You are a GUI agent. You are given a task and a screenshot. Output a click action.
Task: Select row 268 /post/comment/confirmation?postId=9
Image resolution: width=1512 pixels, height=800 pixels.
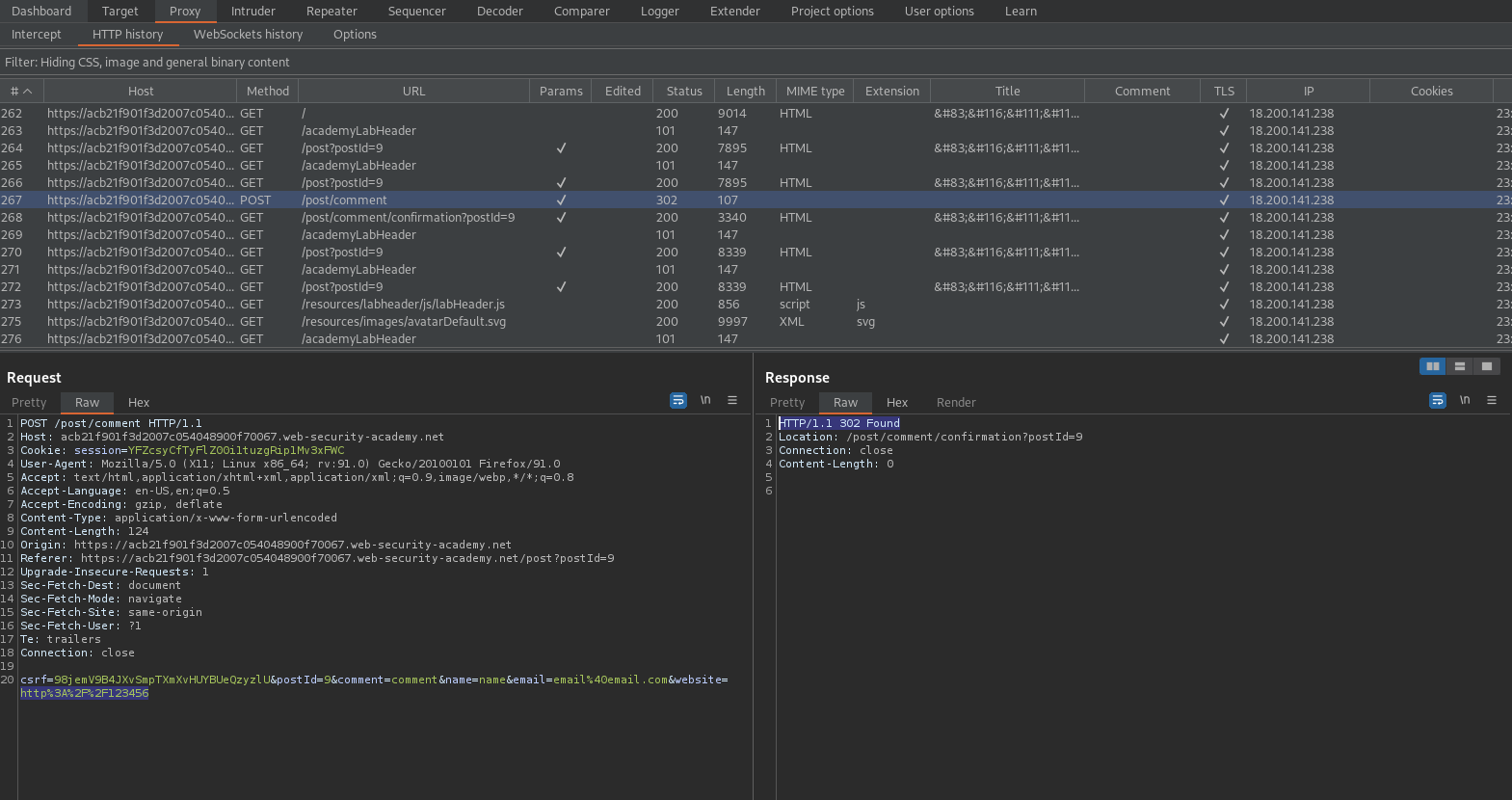point(756,218)
